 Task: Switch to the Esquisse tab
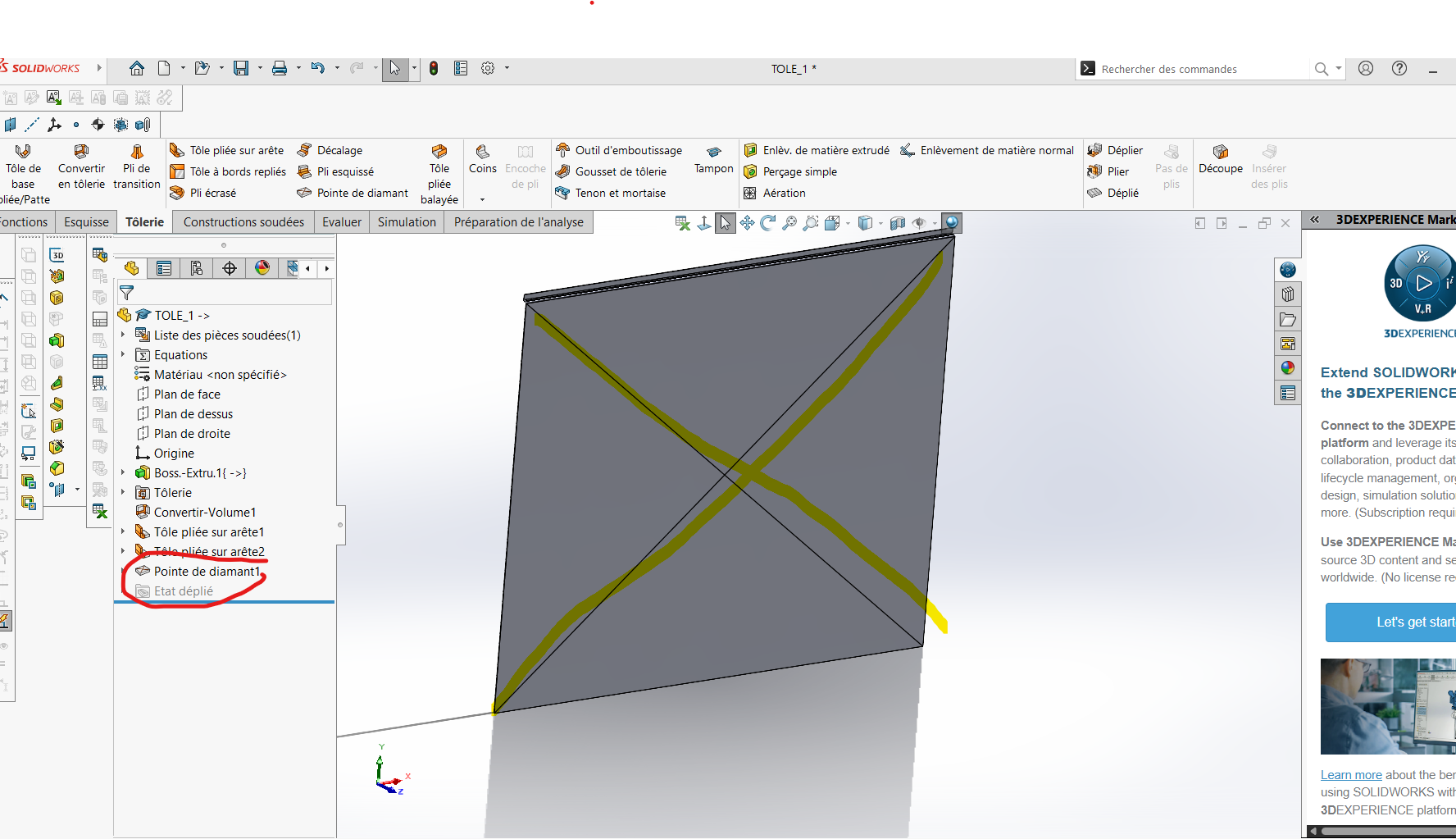tap(86, 222)
